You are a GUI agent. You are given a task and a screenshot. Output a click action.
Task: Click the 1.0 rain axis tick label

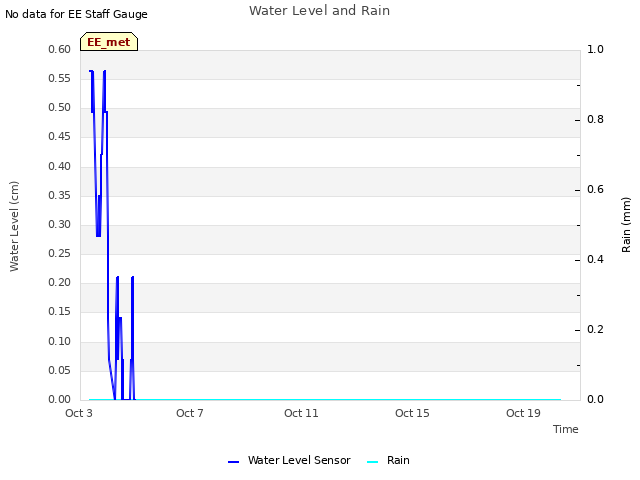pyautogui.click(x=596, y=49)
